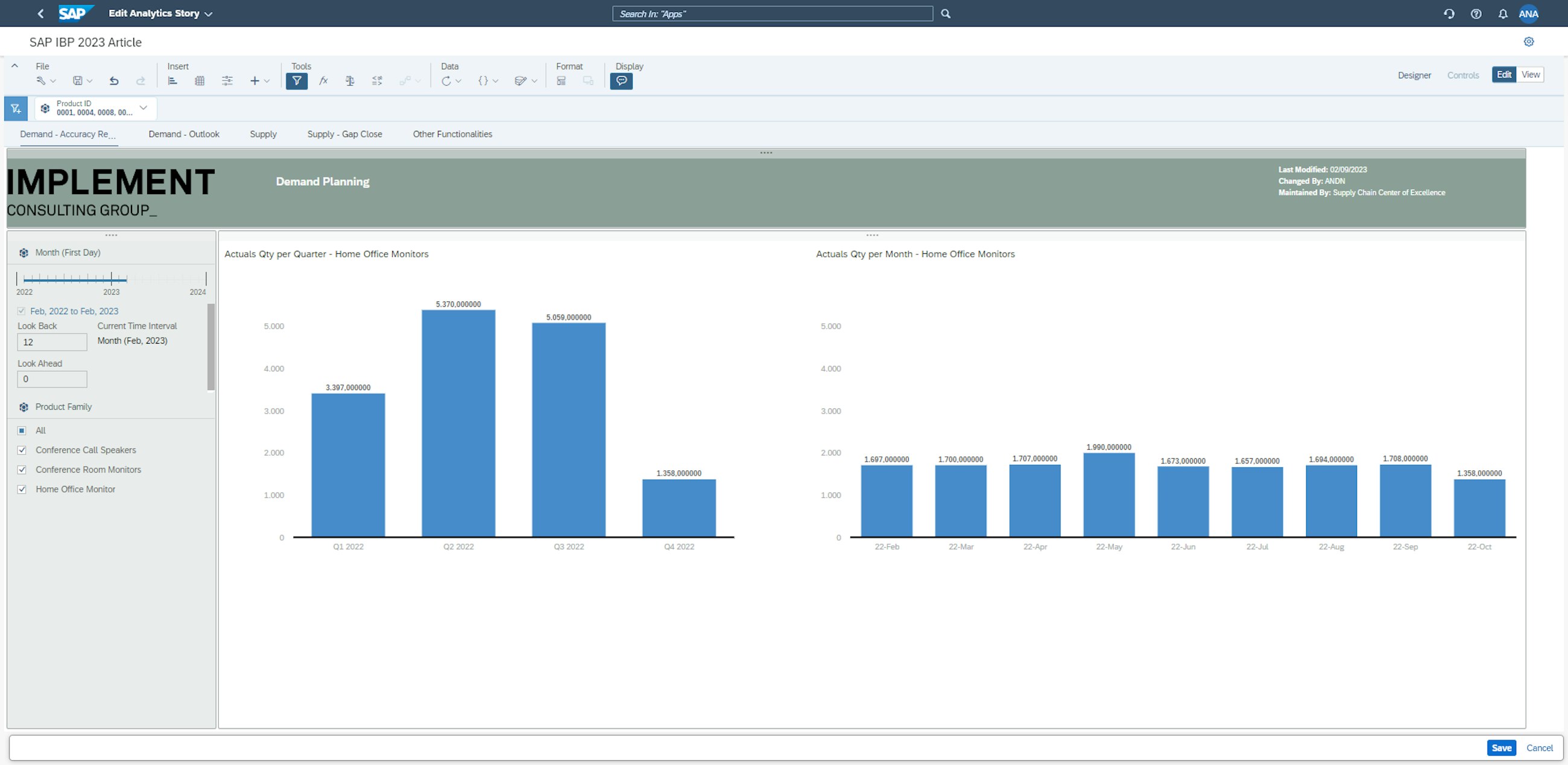Click the settings gear near the page title

tap(1528, 42)
